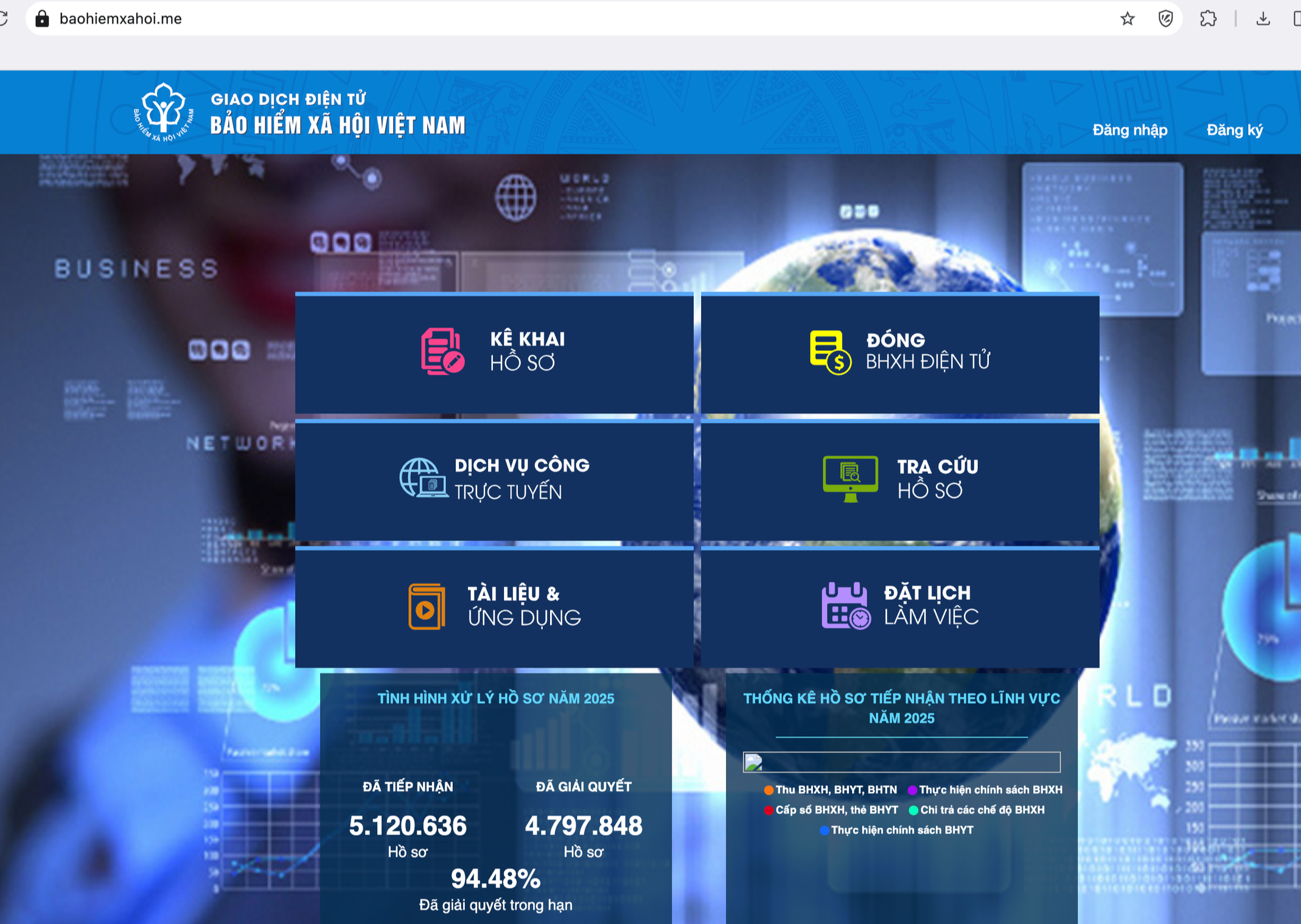
Task: Open the browser downloads icon
Action: (1263, 19)
